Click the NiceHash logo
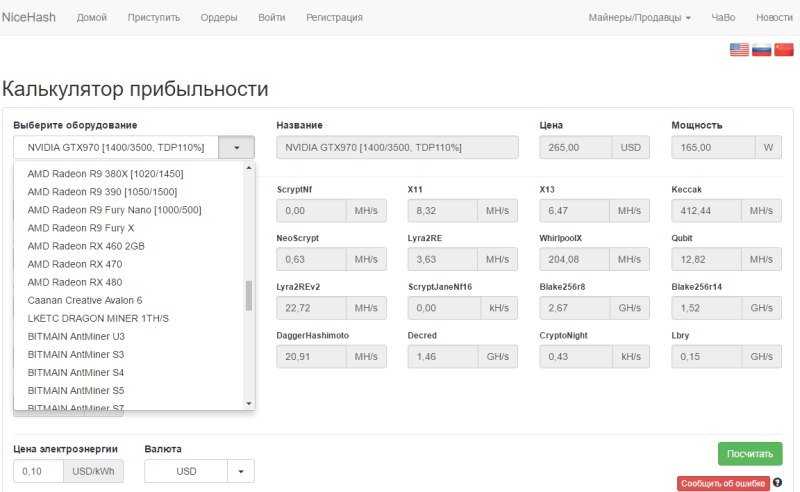The height and width of the screenshot is (492, 800). point(29,17)
